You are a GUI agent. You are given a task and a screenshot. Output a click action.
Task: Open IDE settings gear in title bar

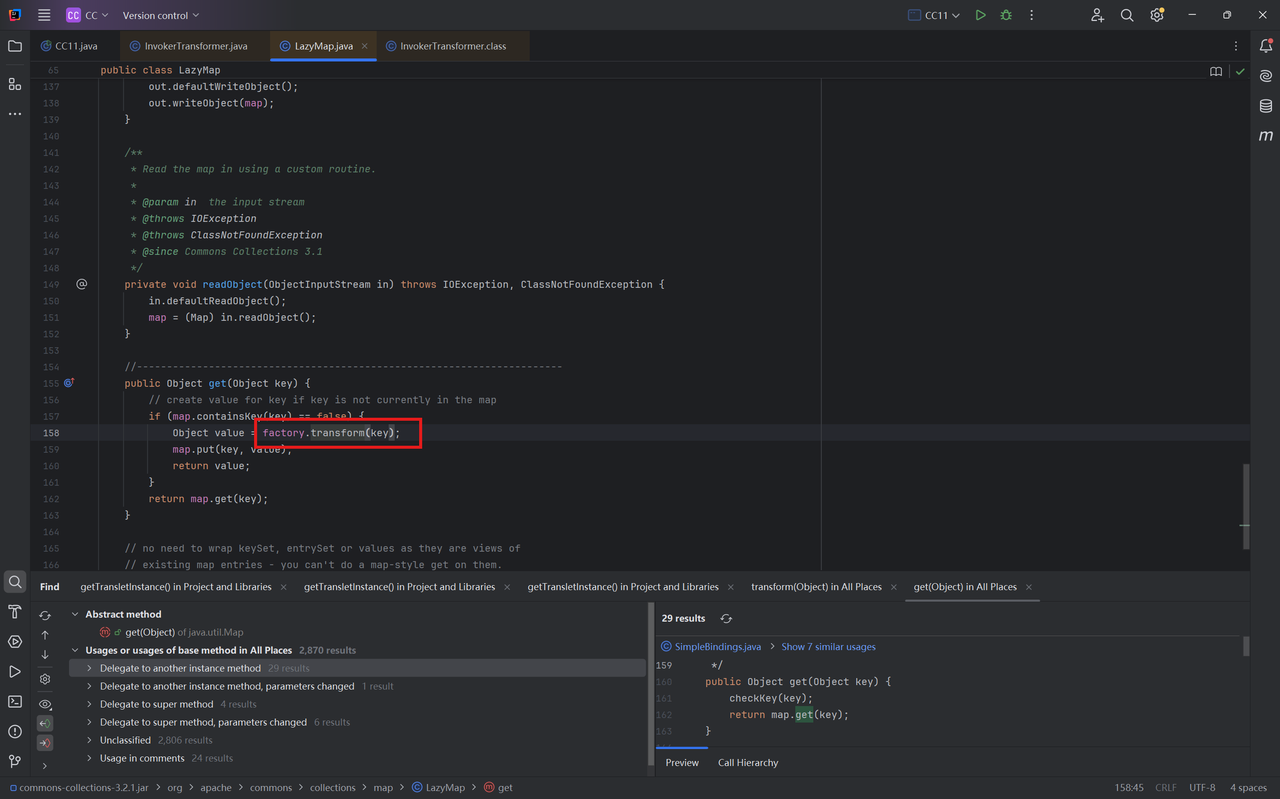(1157, 15)
